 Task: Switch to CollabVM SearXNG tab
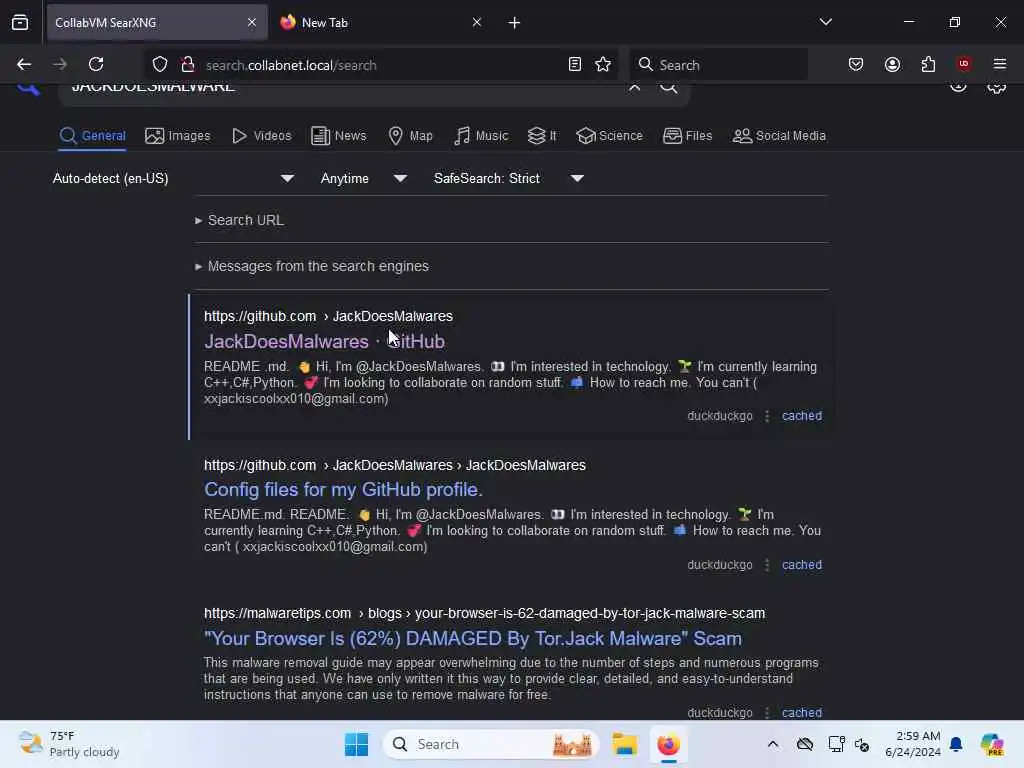(x=157, y=22)
